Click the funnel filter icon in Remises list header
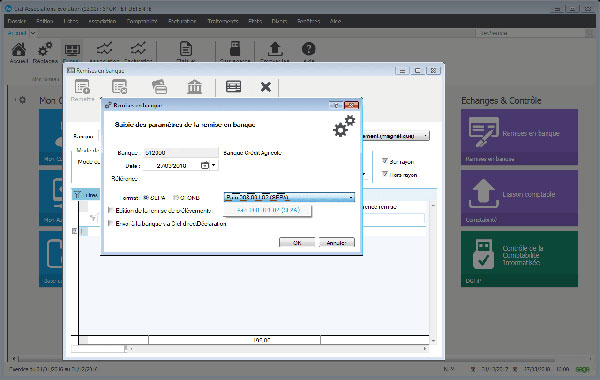This screenshot has height=380, width=600. click(77, 195)
